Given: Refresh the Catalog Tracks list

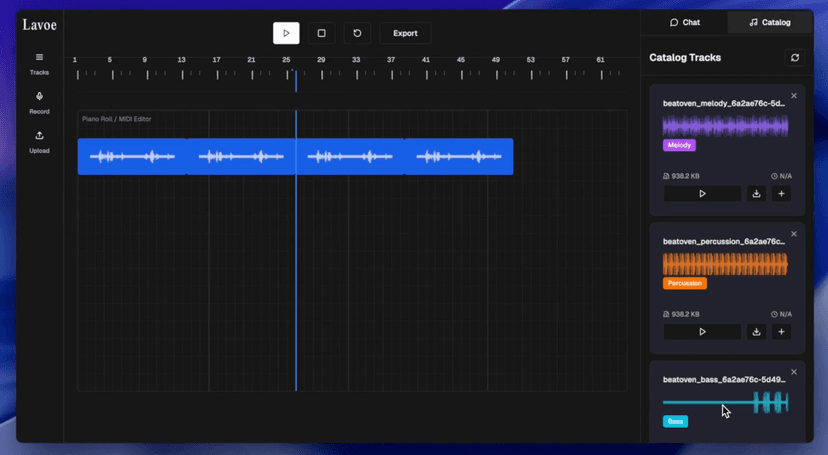Looking at the screenshot, I should coord(795,58).
